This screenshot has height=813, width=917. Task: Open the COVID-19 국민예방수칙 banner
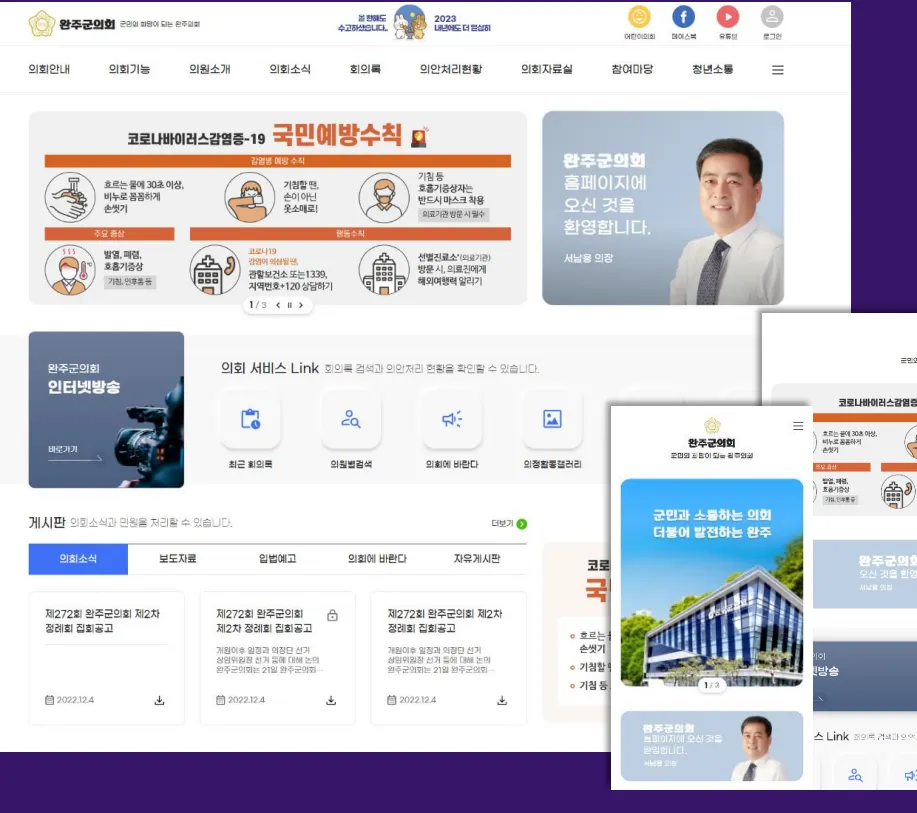coord(278,208)
